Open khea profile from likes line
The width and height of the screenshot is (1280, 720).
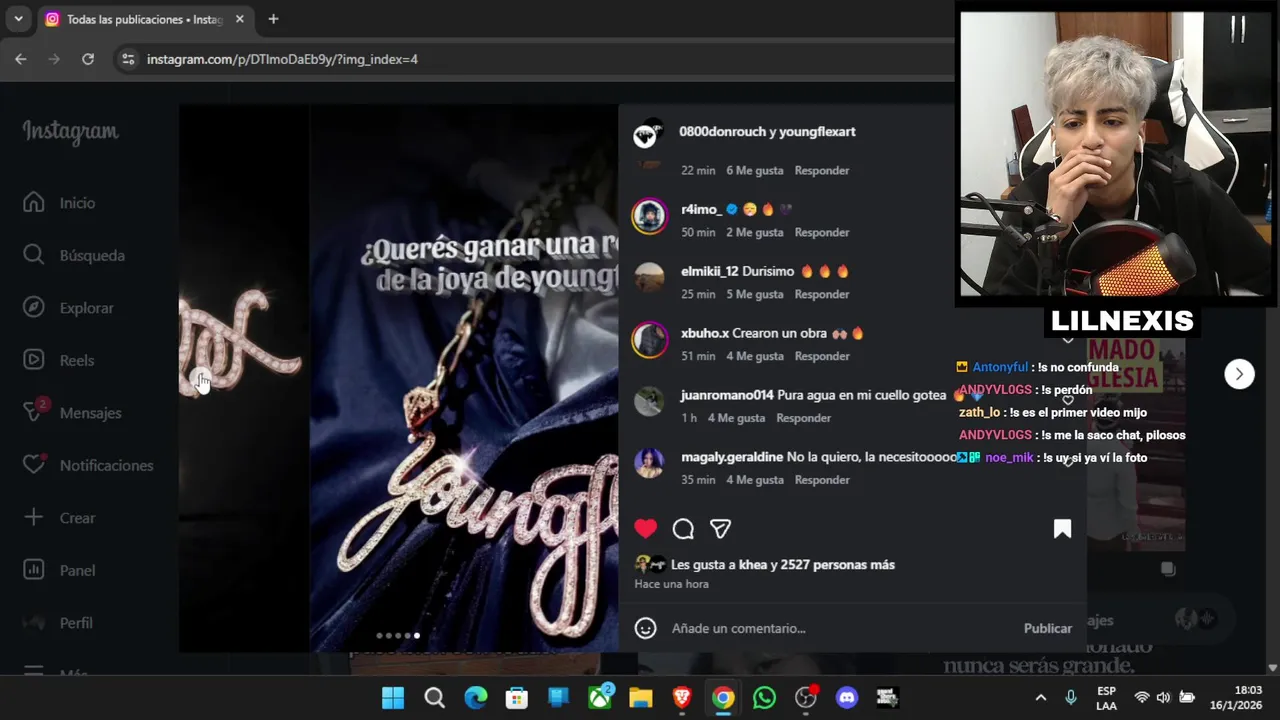click(x=752, y=565)
